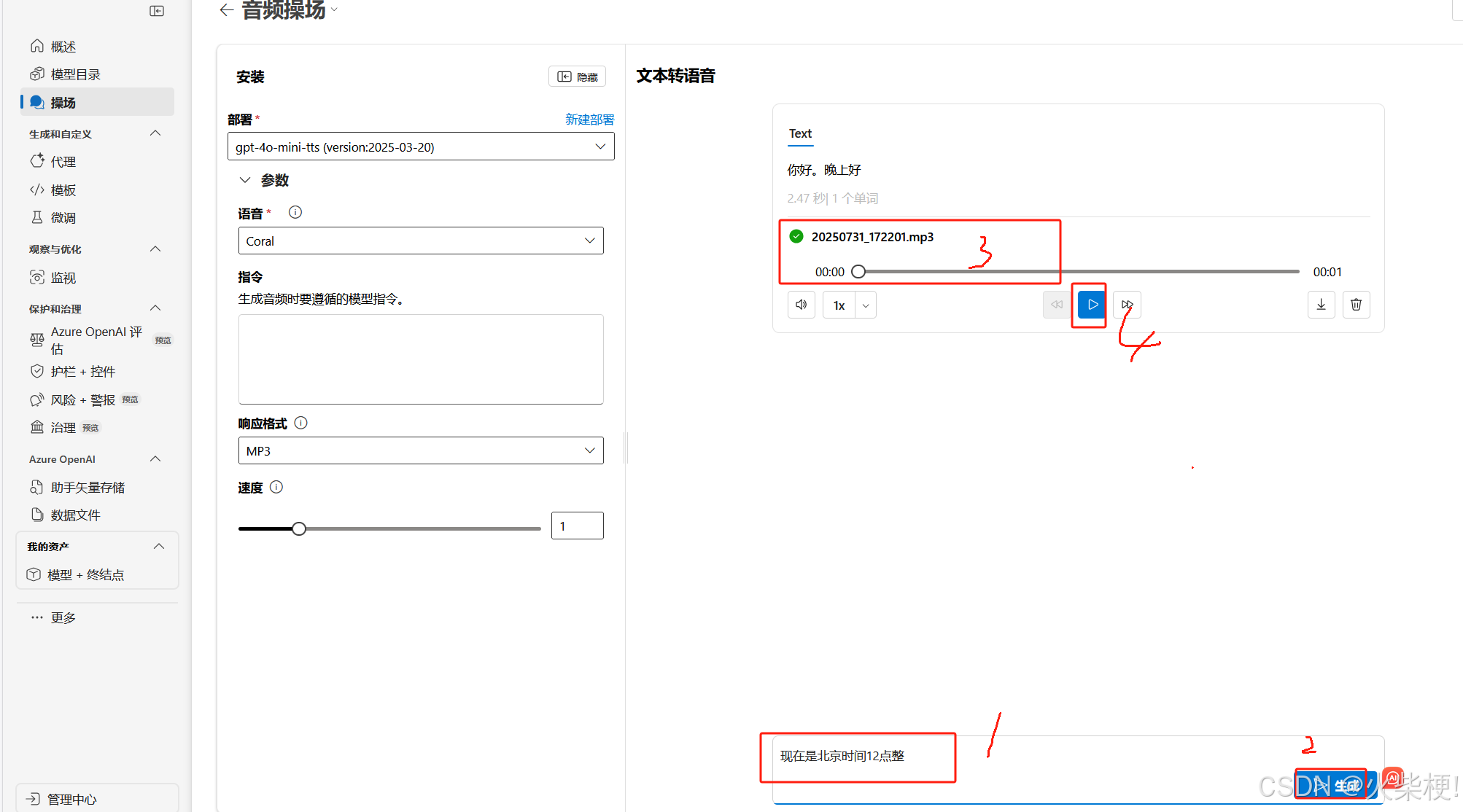Collapse the 生成和自定义 section

click(x=155, y=133)
